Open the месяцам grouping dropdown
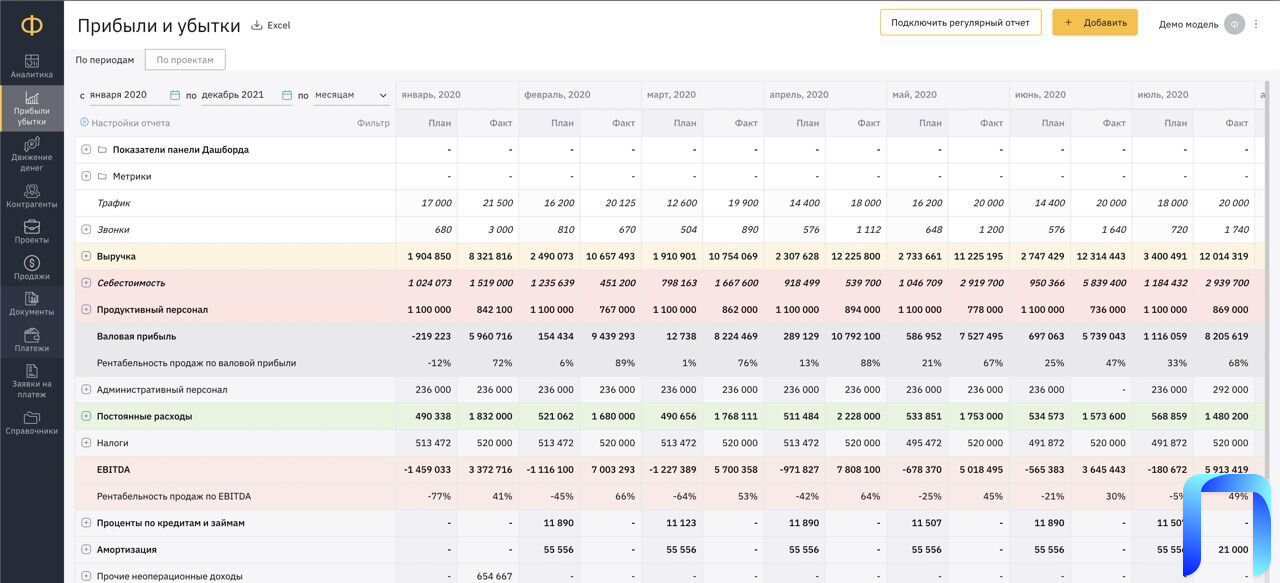 tap(351, 95)
